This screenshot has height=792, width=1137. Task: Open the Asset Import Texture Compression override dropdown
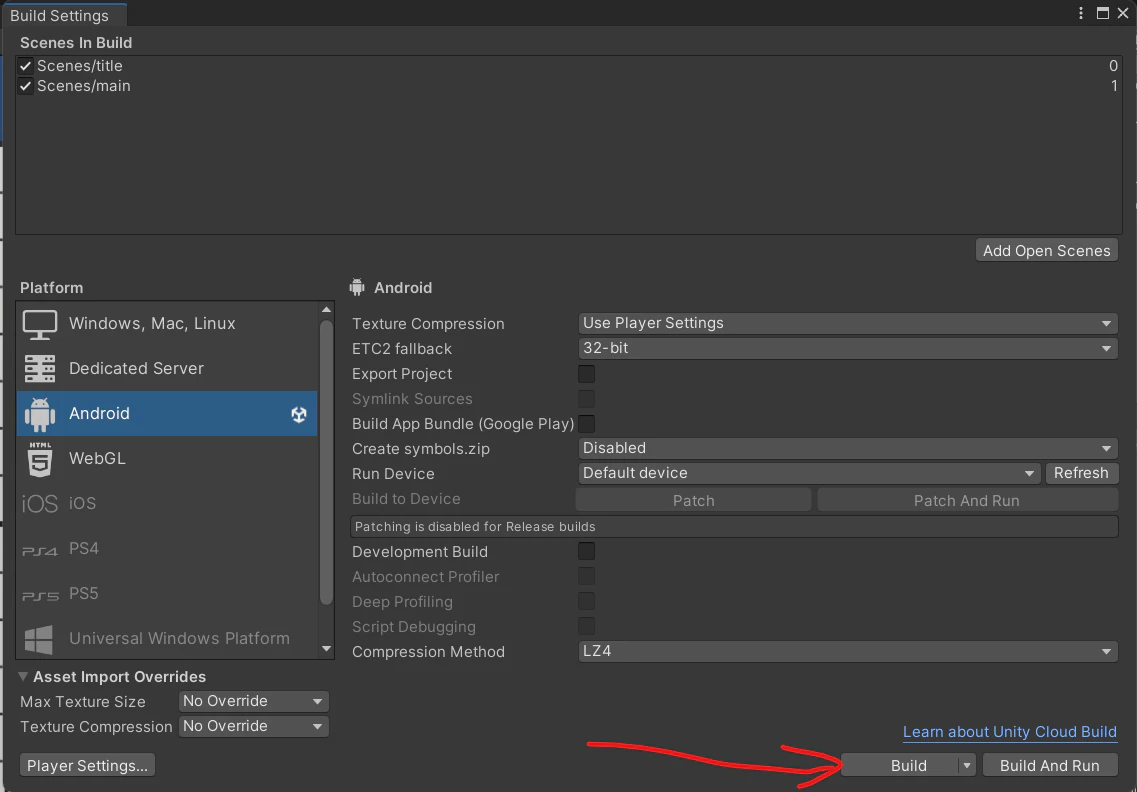coord(254,726)
